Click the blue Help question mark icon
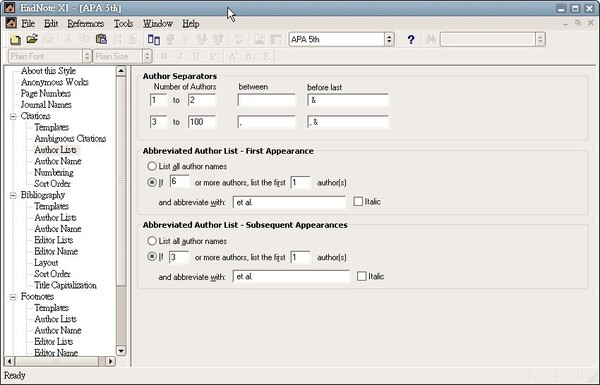This screenshot has width=600, height=385. click(x=411, y=39)
